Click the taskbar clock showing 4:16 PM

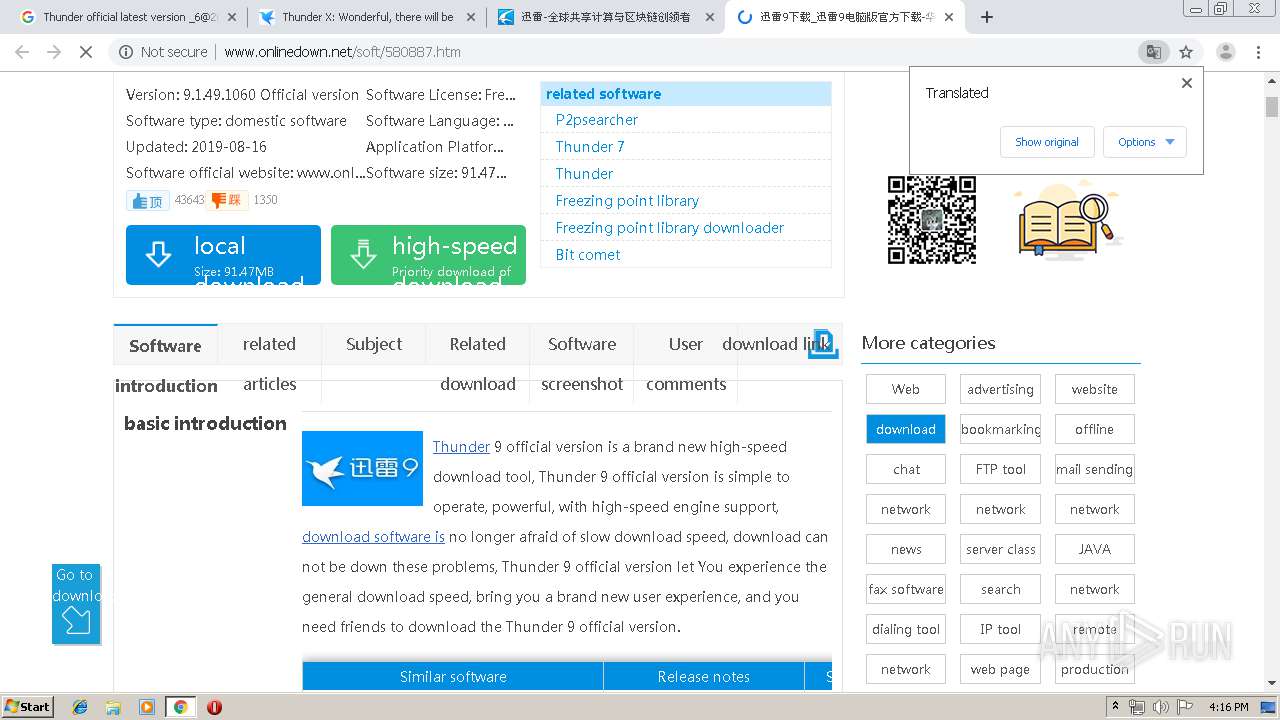[x=1228, y=707]
